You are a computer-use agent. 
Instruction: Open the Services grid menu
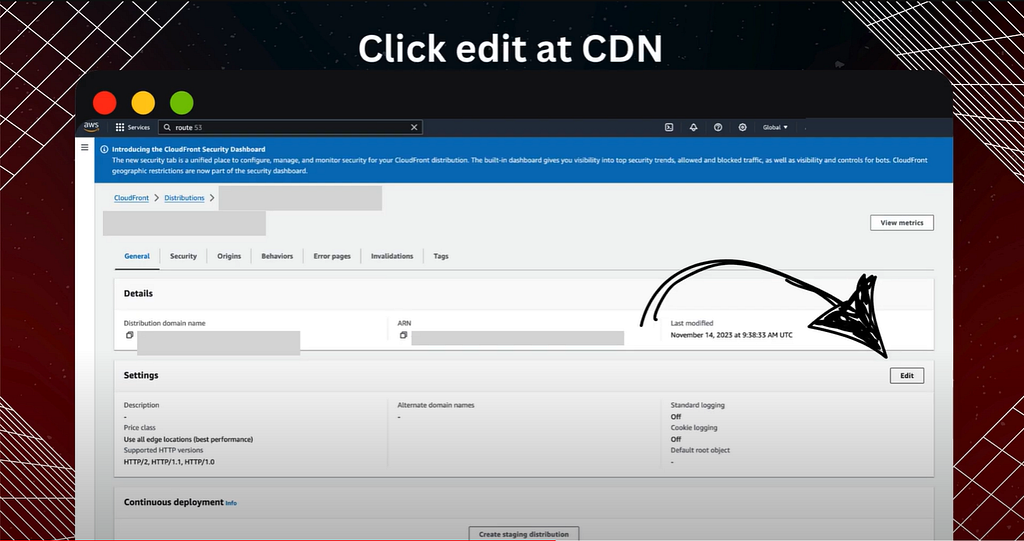click(133, 127)
